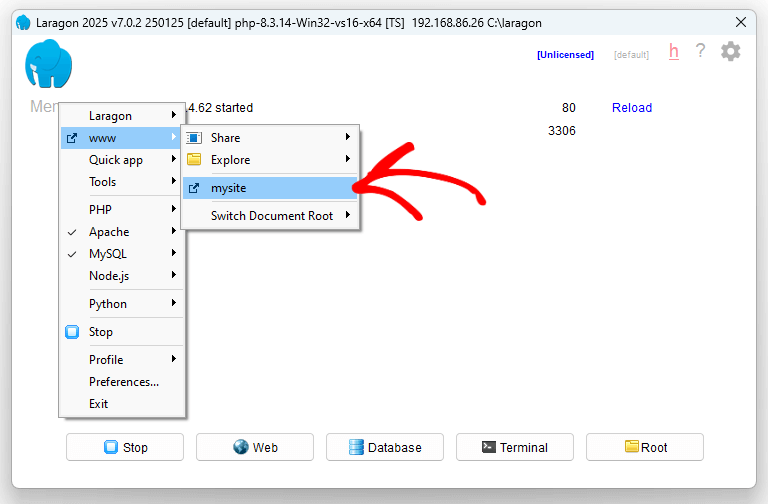
Task: Click the database stack icon on the Database button
Action: (356, 447)
